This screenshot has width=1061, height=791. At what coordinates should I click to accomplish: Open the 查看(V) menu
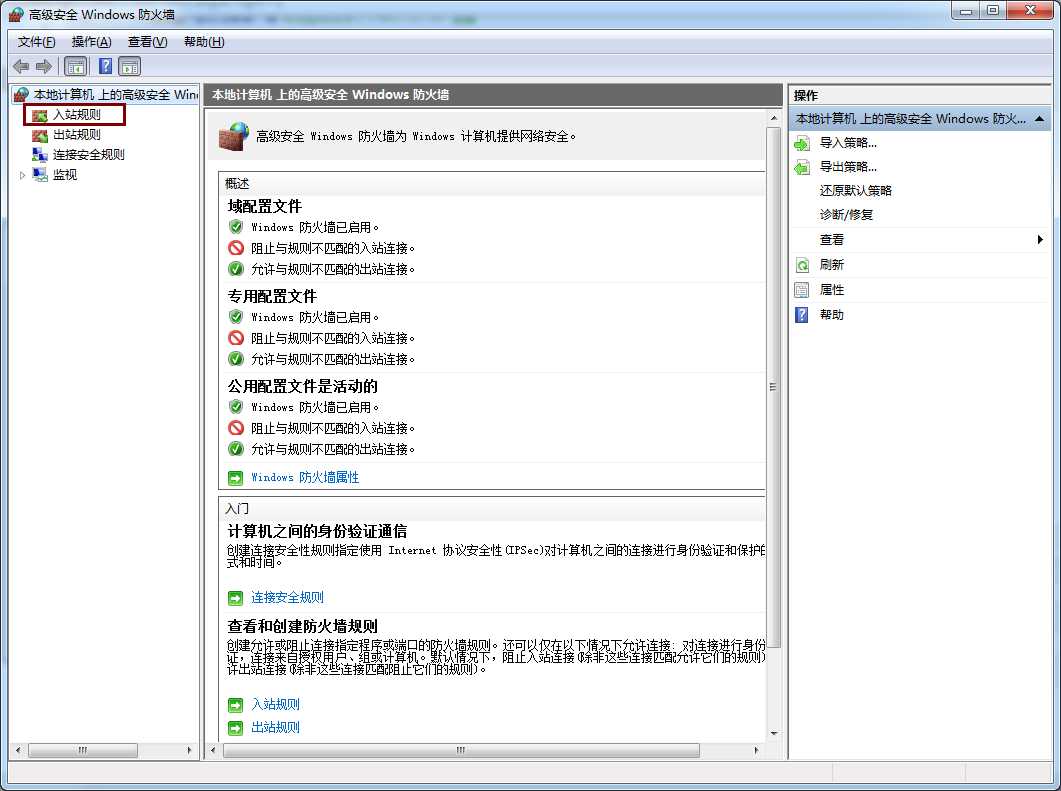click(x=148, y=42)
